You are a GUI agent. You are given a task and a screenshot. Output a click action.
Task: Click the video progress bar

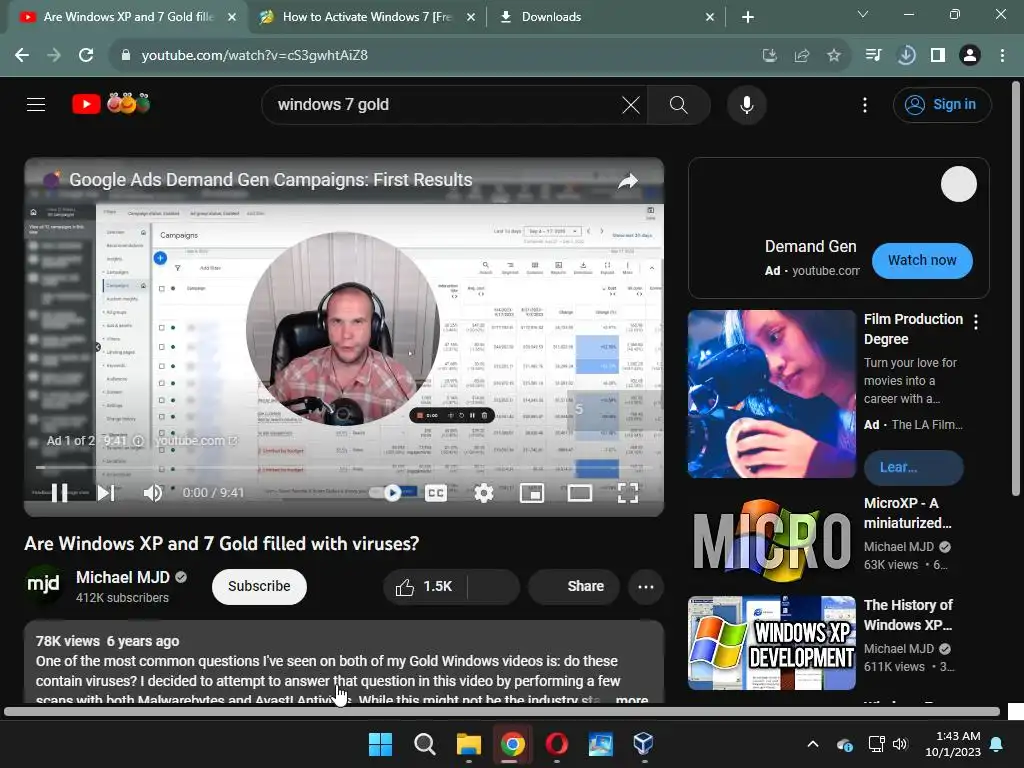click(344, 468)
